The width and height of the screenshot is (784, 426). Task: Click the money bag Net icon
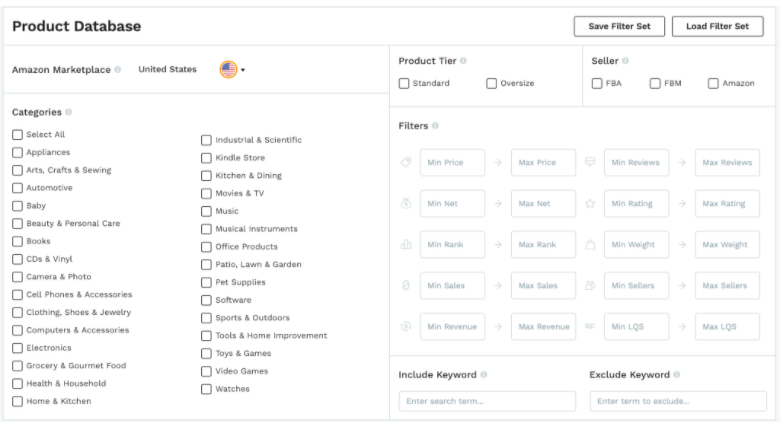[406, 204]
